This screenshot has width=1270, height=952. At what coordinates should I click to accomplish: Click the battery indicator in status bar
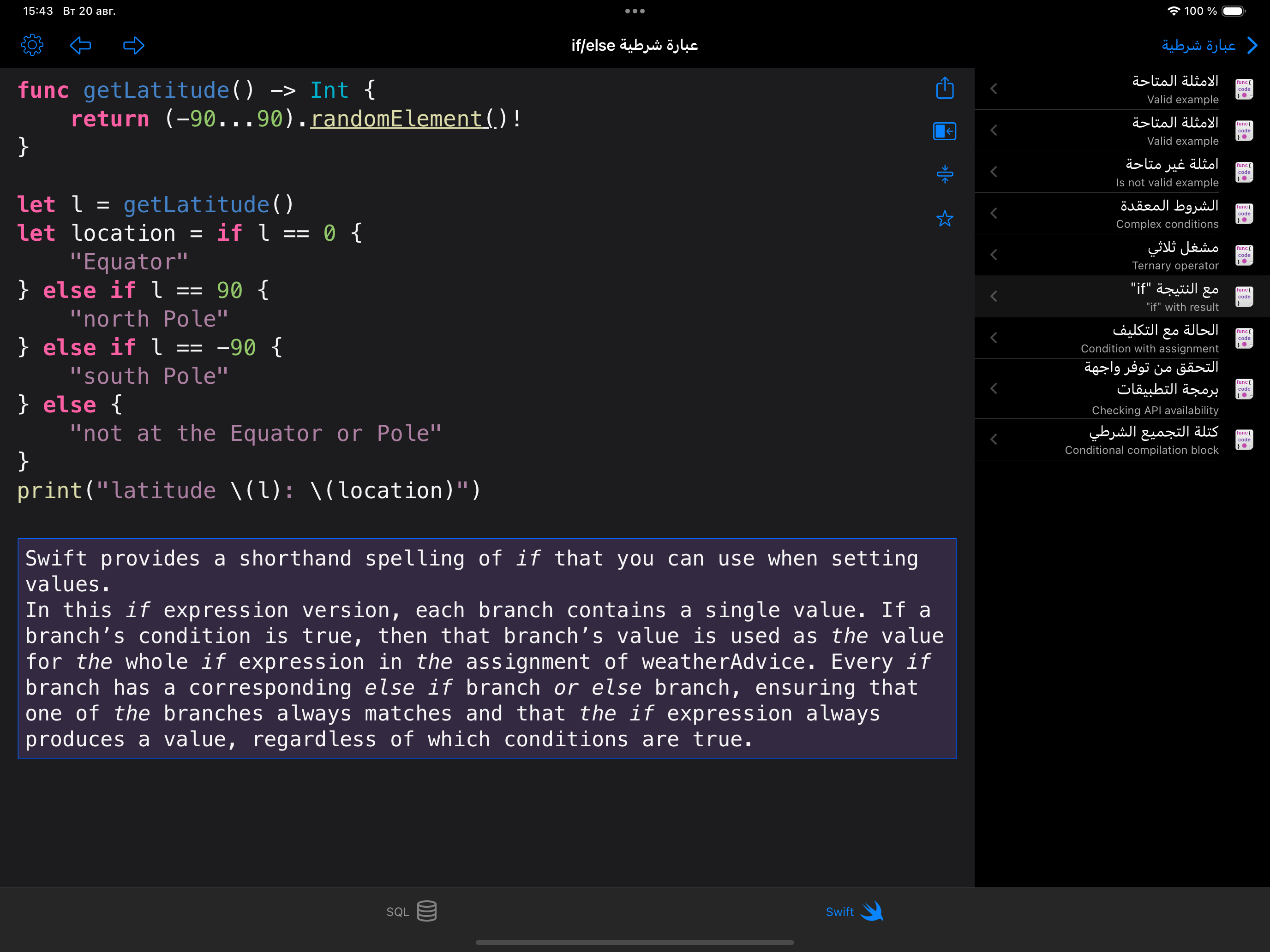click(x=1233, y=11)
